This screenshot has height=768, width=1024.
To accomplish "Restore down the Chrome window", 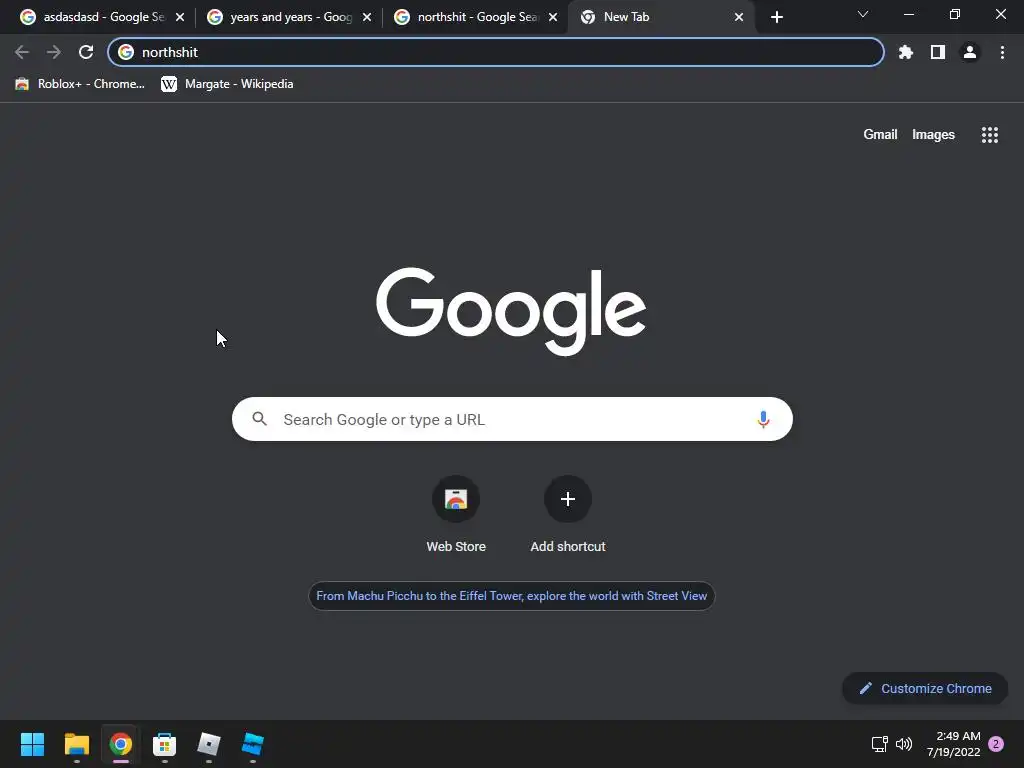I will [x=955, y=14].
